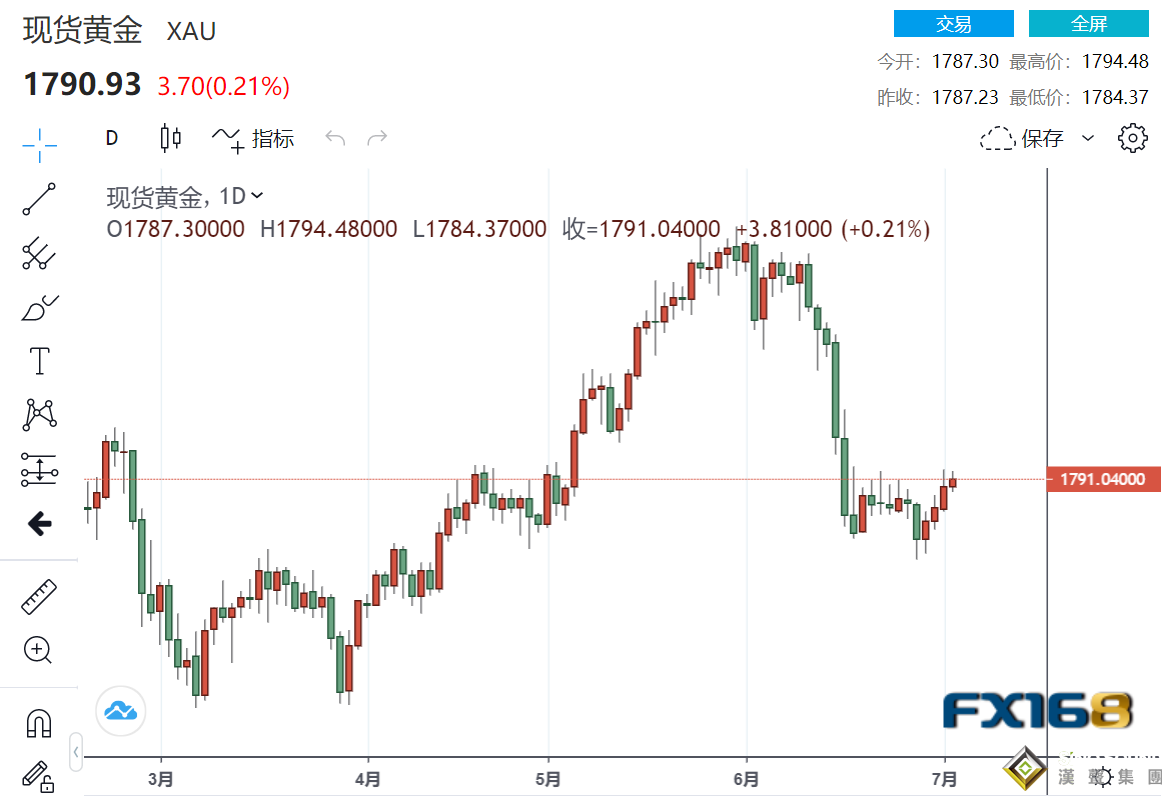Screen dimensions: 1167x796
Task: Click the zoom-in magnifier tool
Action: point(39,650)
